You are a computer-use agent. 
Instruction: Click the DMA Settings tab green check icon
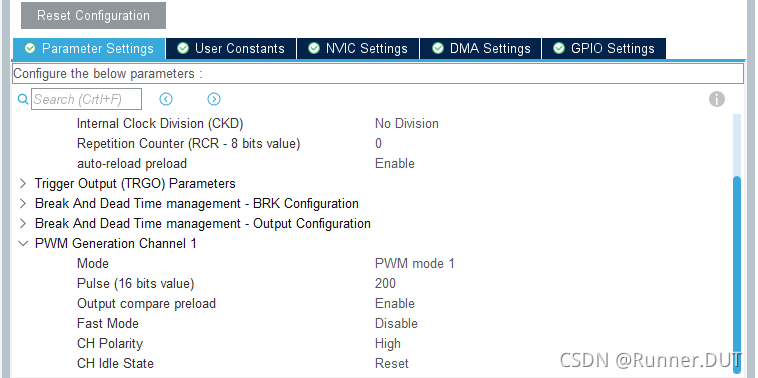tap(438, 48)
